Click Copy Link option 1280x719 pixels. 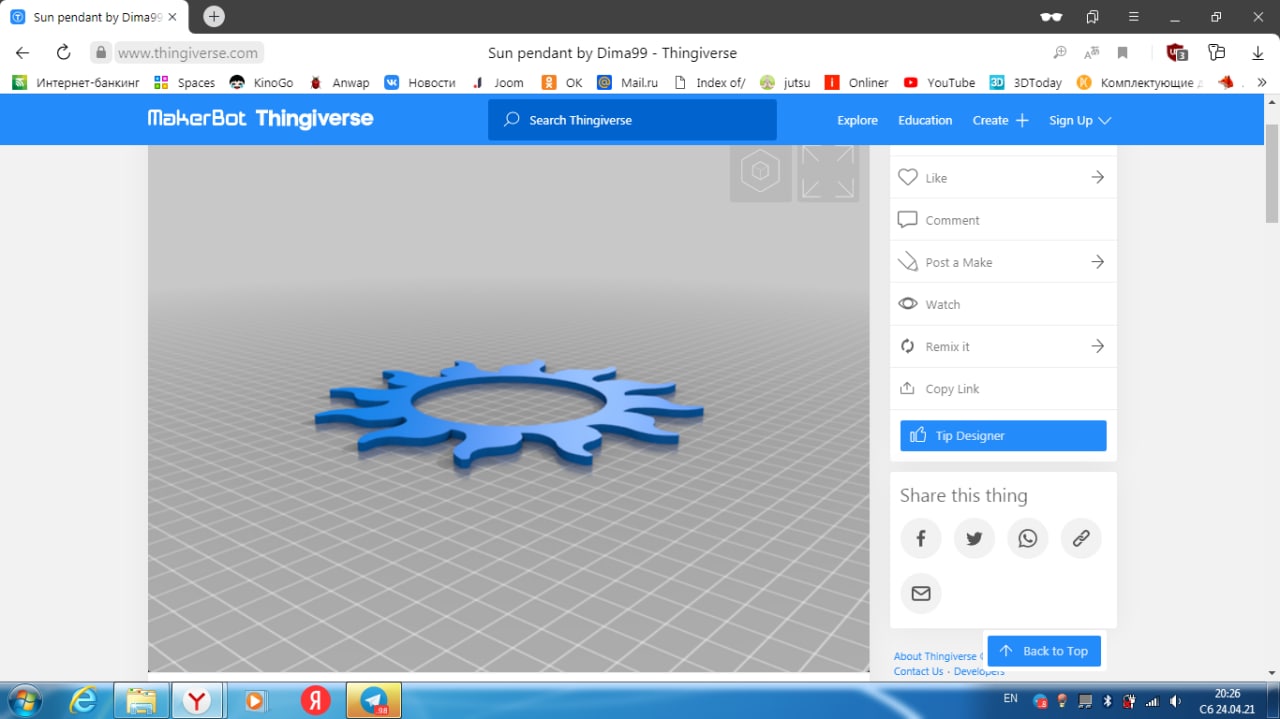click(1003, 388)
